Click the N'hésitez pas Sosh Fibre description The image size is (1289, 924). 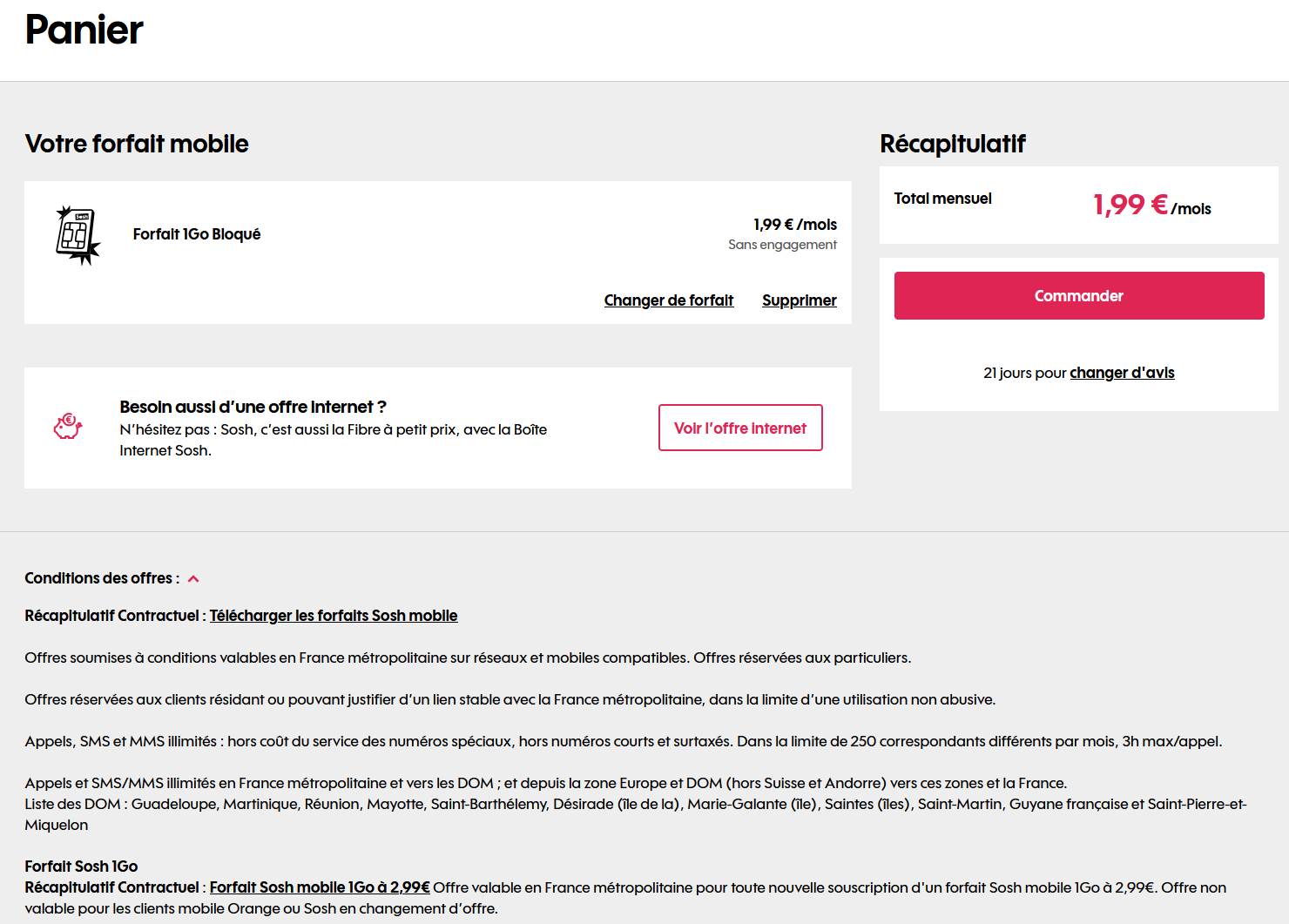[x=334, y=440]
